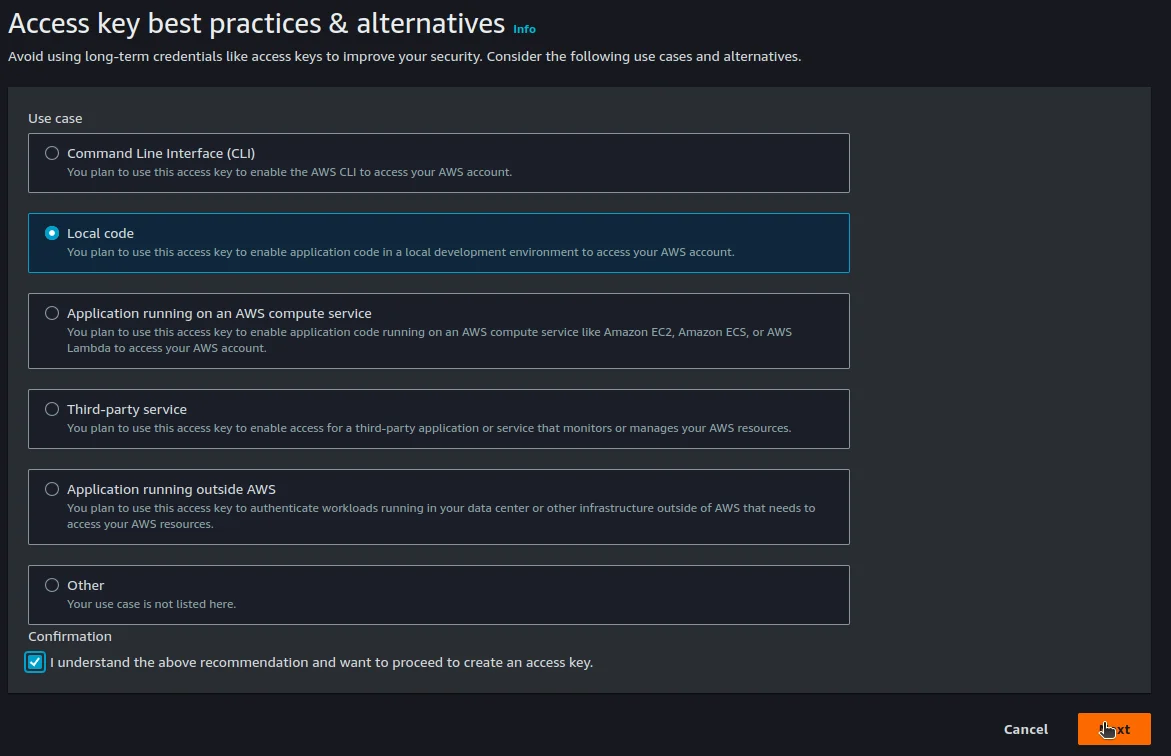Uncheck the confirmation checkbox for creating access key
The image size is (1171, 756).
[36, 662]
